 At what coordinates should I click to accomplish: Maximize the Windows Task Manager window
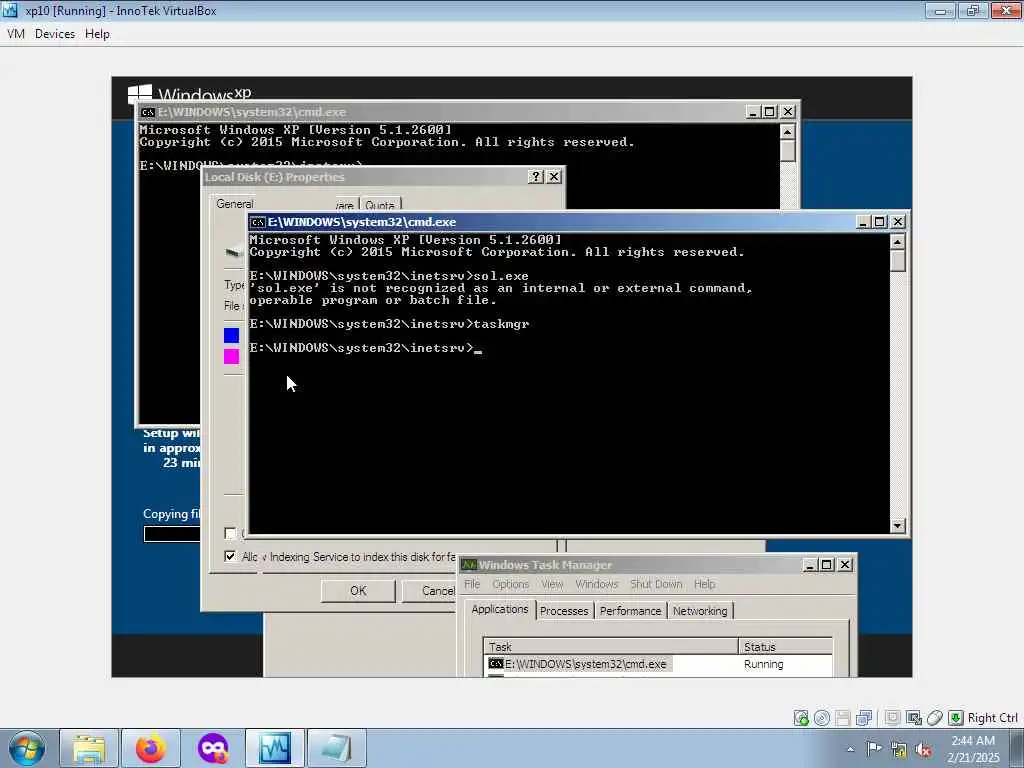pos(827,565)
